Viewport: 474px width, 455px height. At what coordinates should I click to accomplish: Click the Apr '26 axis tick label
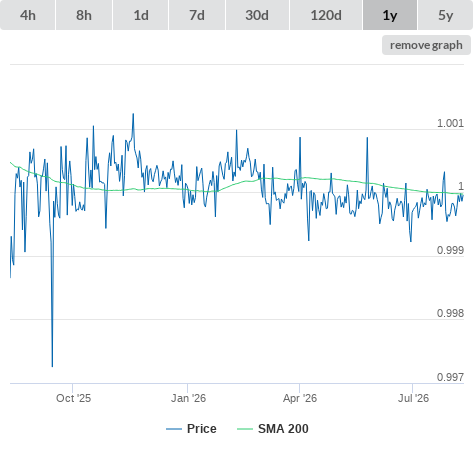pyautogui.click(x=300, y=398)
